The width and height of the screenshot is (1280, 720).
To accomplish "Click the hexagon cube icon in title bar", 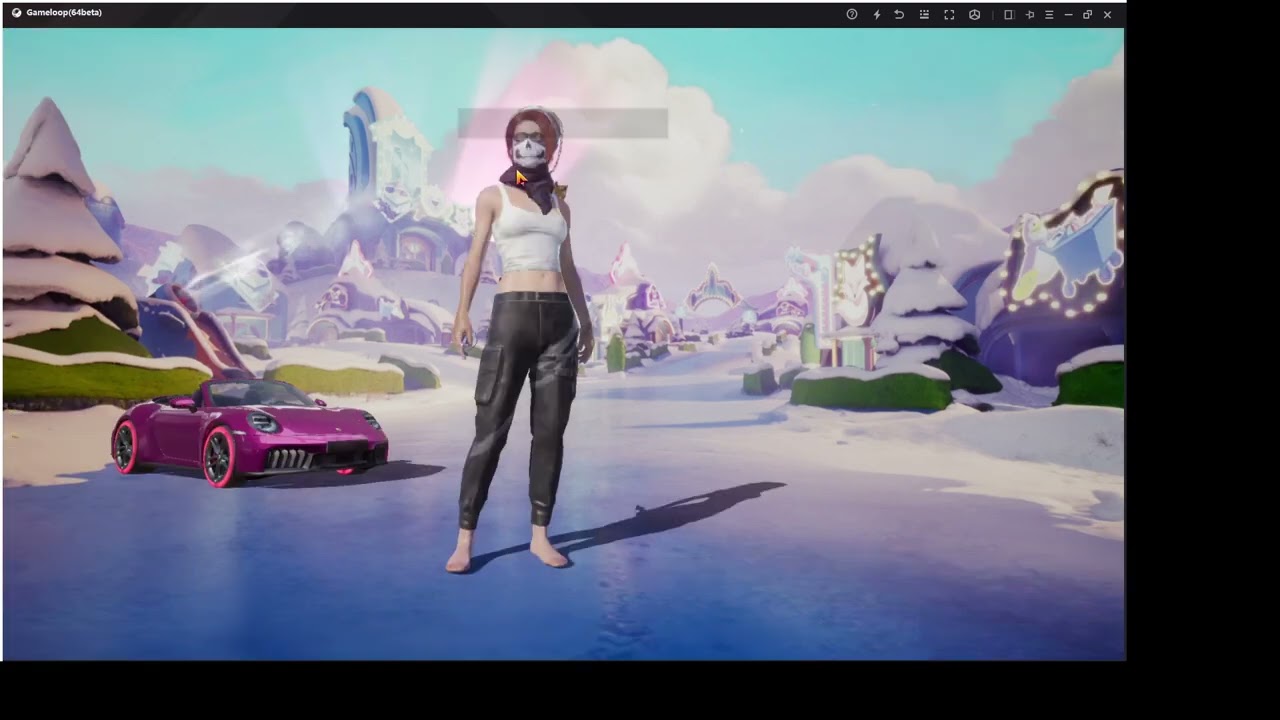I will (x=974, y=15).
